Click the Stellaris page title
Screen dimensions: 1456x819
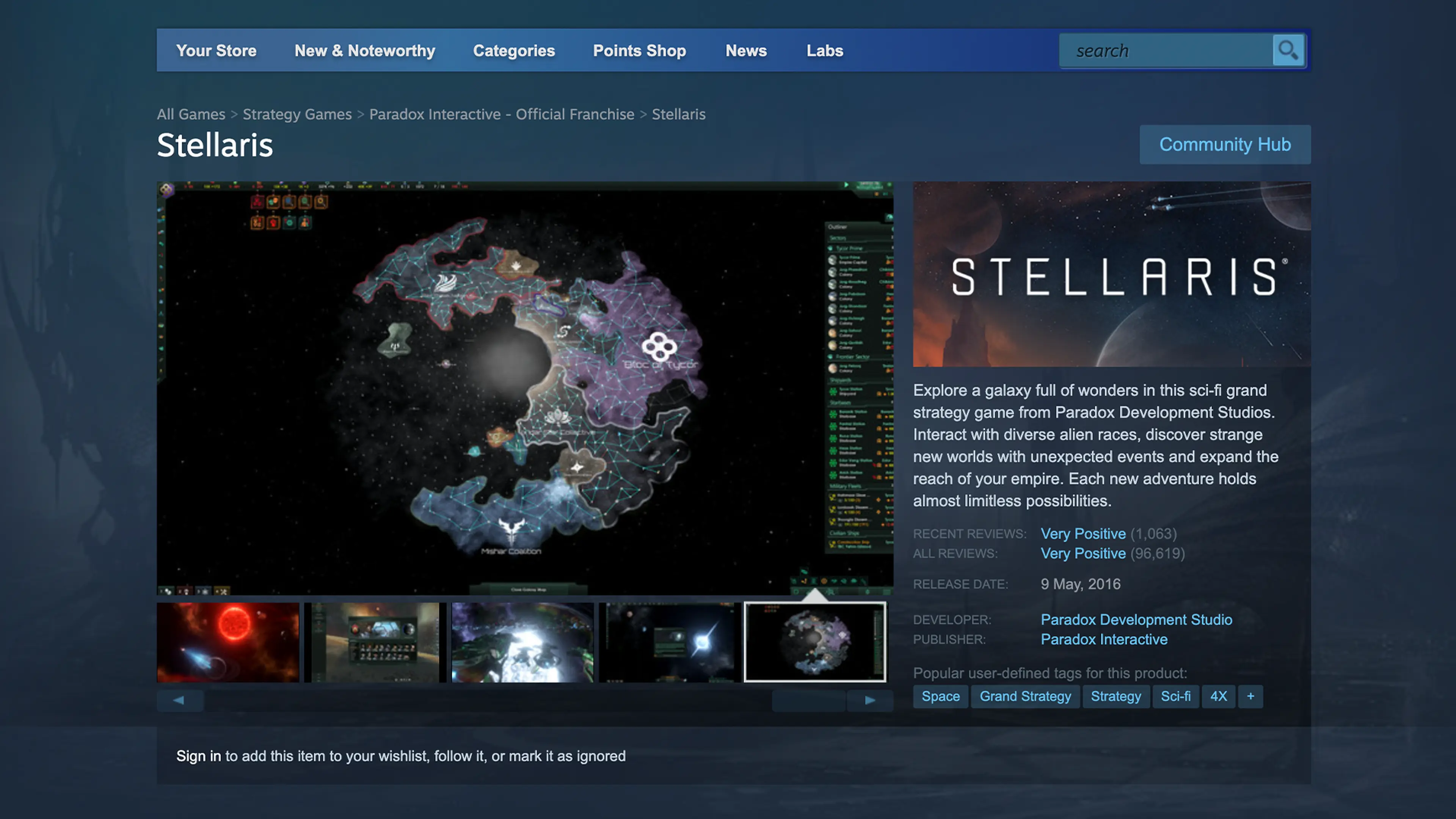[x=215, y=145]
